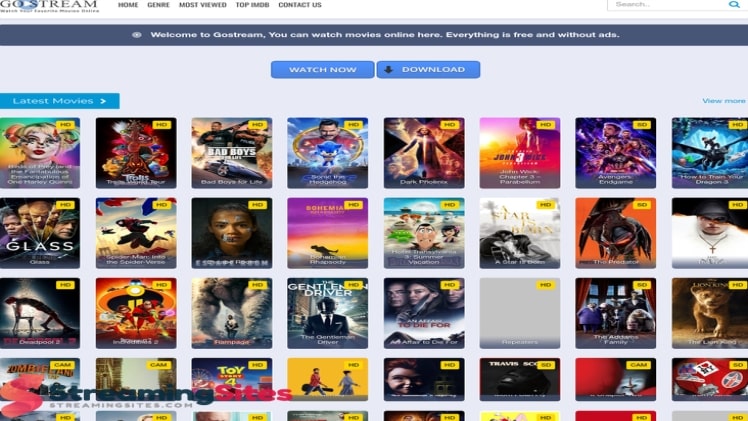This screenshot has height=421, width=748.
Task: Open the Home menu item
Action: click(128, 5)
